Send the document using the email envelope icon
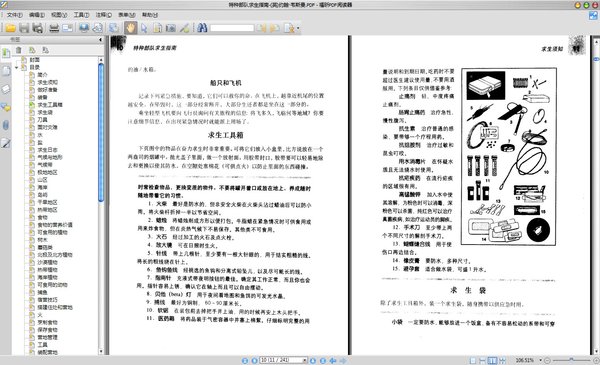Screen dimensions: 600x365 click(67, 28)
